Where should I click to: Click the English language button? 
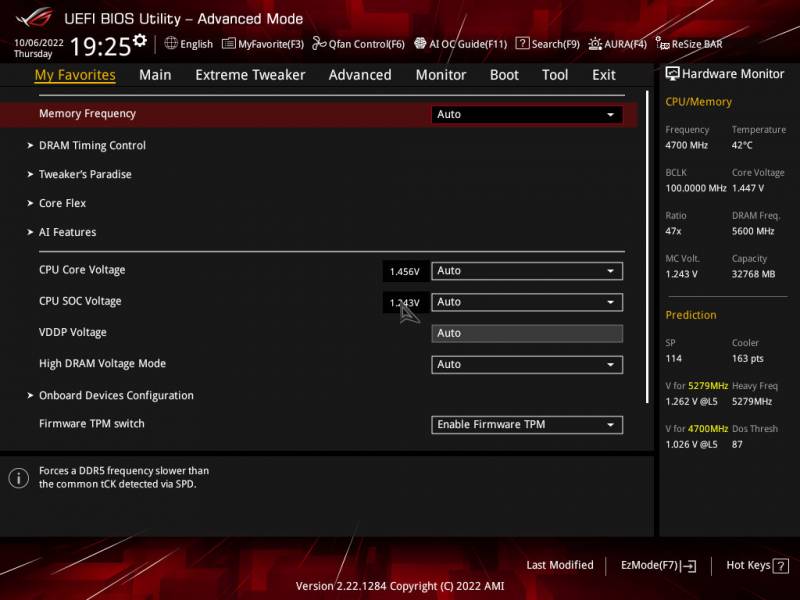pos(189,44)
